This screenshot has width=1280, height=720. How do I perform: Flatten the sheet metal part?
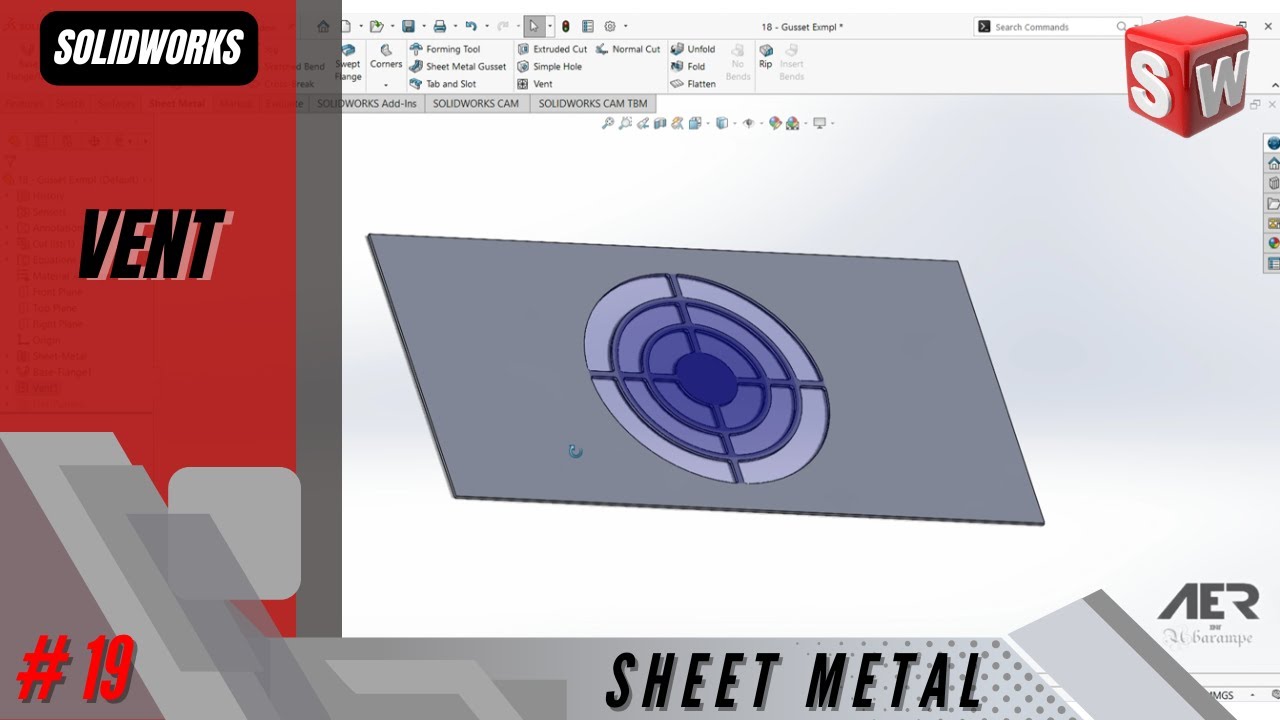[x=693, y=84]
